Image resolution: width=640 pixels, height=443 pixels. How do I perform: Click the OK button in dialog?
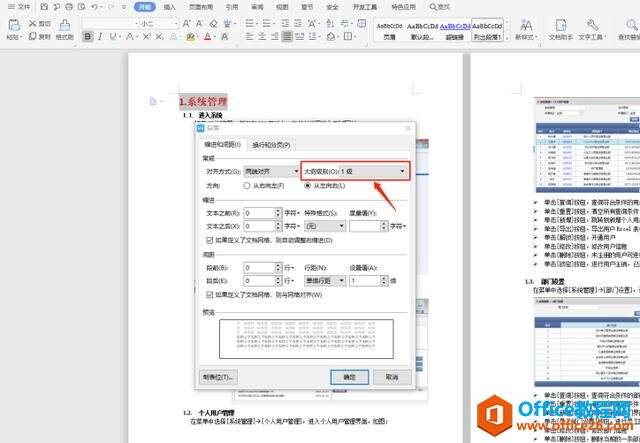click(x=349, y=377)
